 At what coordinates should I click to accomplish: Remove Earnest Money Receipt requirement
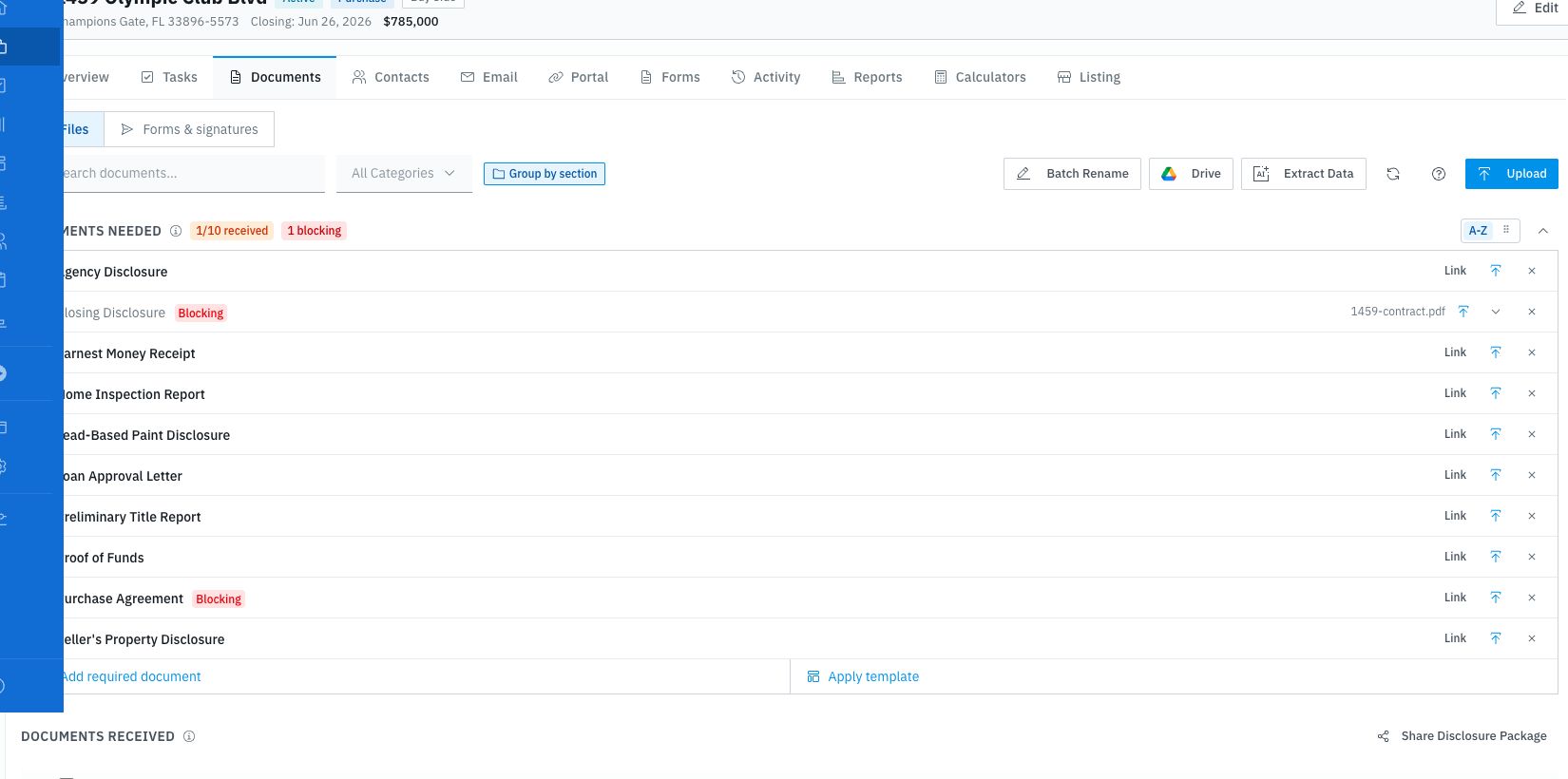click(1532, 352)
